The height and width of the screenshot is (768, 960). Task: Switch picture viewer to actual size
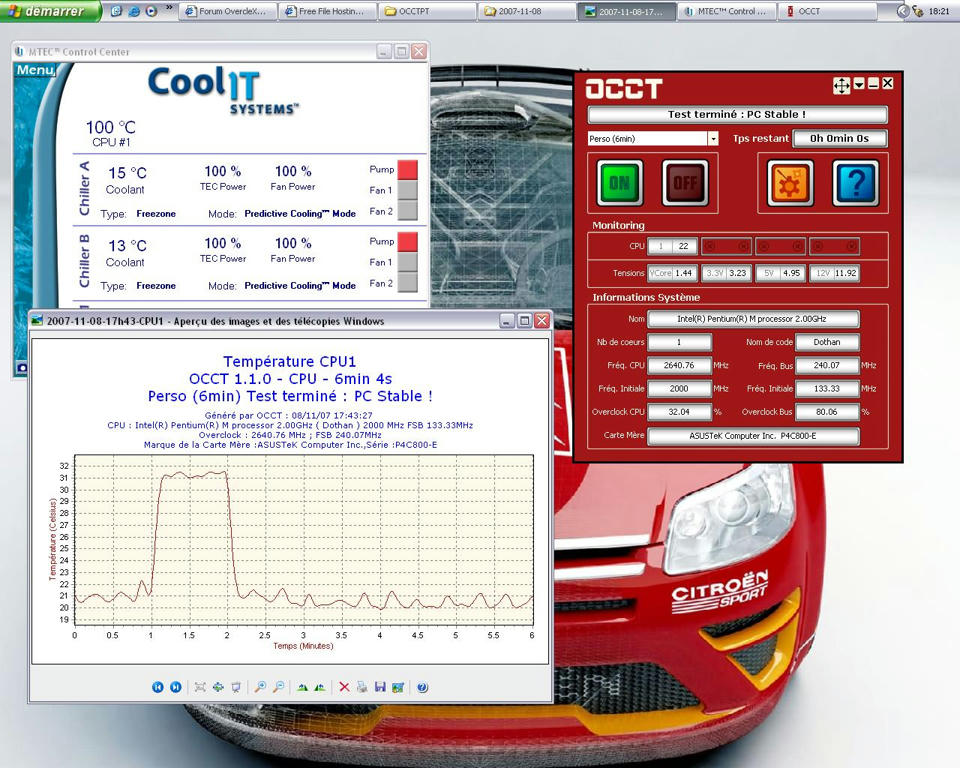pos(218,687)
